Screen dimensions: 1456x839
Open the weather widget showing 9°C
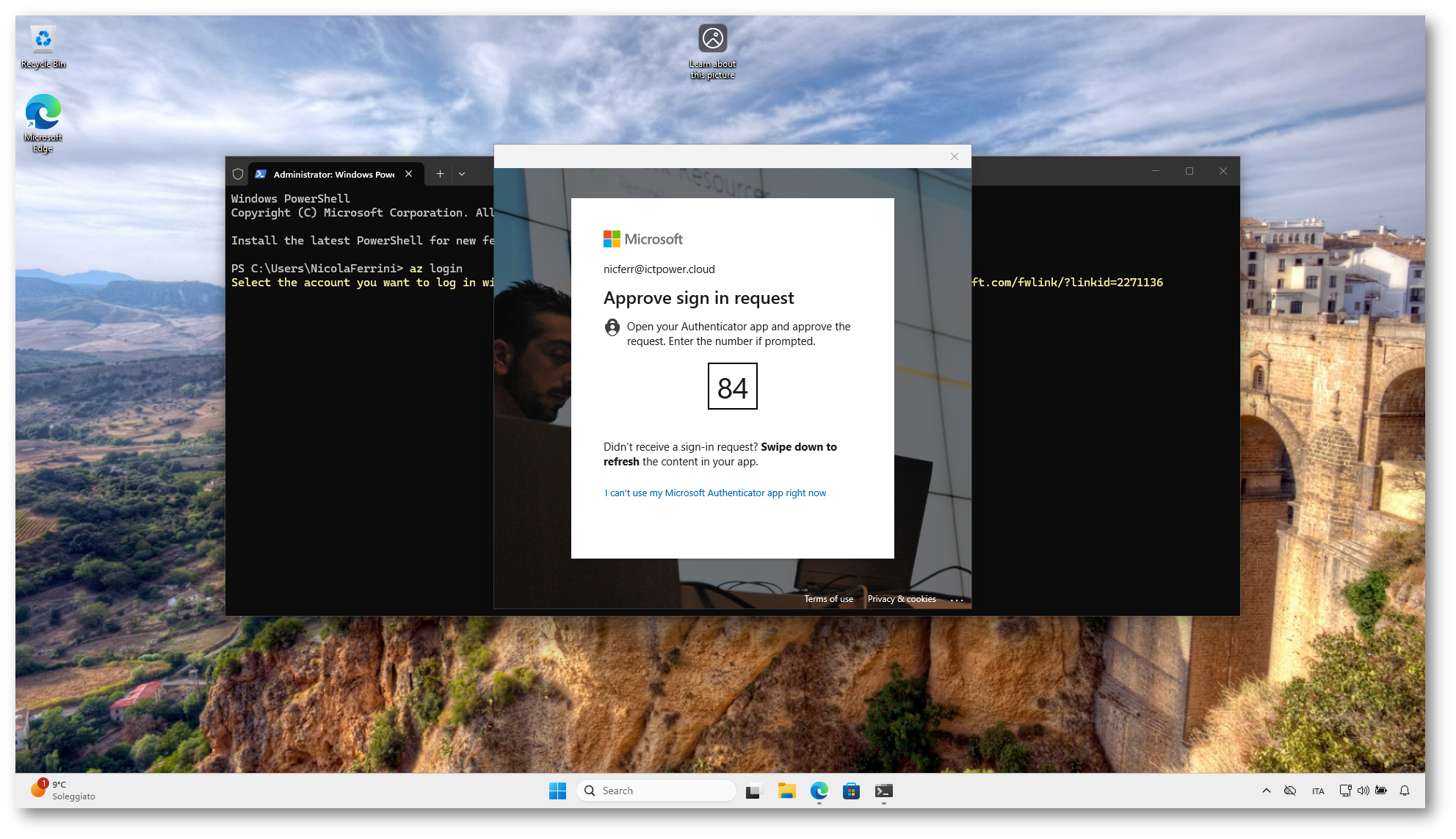pyautogui.click(x=63, y=790)
